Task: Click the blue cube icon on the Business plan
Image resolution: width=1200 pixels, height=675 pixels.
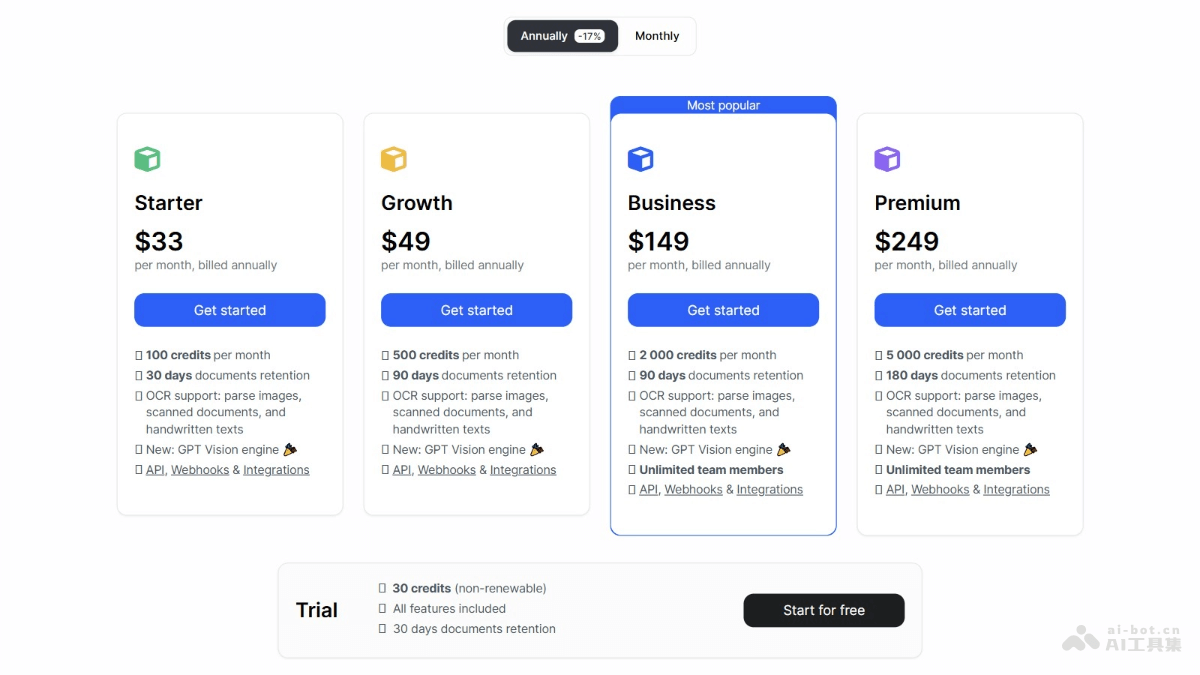Action: pos(640,158)
